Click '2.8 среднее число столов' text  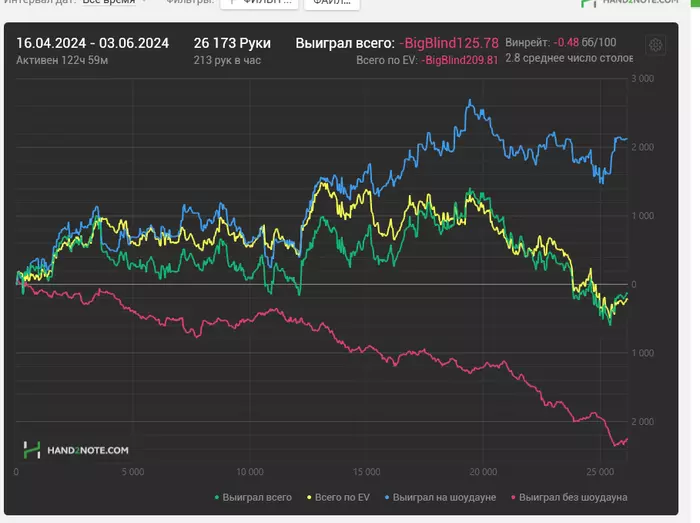tap(569, 58)
